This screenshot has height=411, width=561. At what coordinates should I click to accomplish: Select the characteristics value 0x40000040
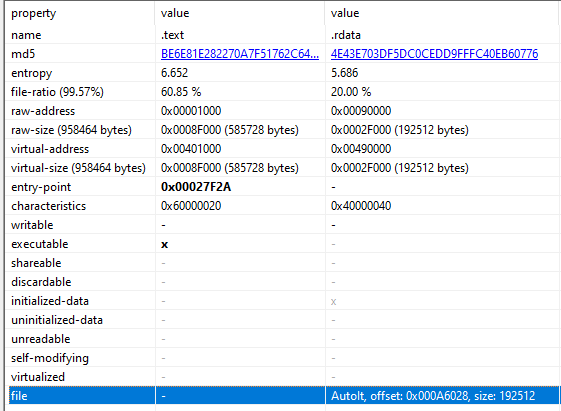click(x=361, y=206)
